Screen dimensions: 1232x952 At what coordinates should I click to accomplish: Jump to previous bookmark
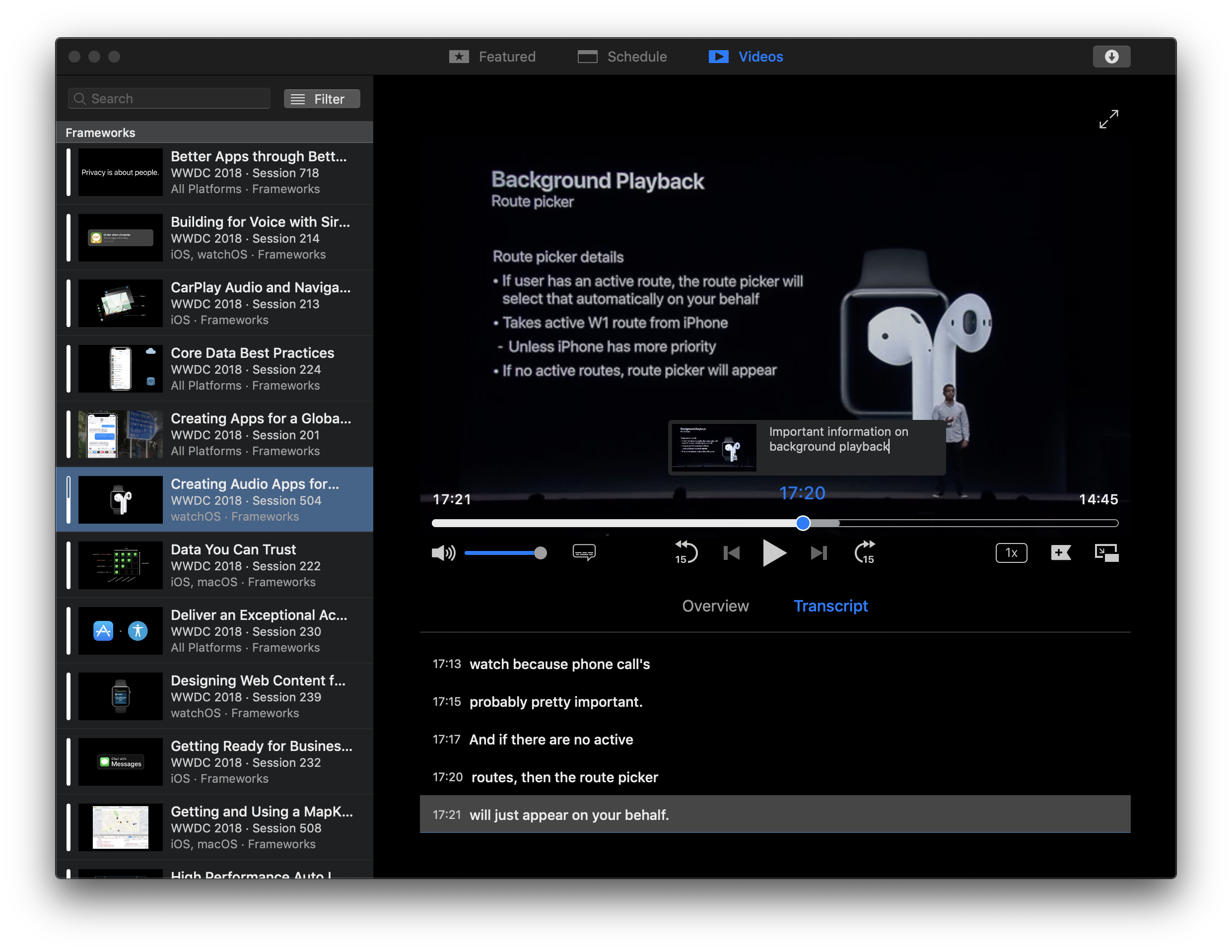[731, 553]
